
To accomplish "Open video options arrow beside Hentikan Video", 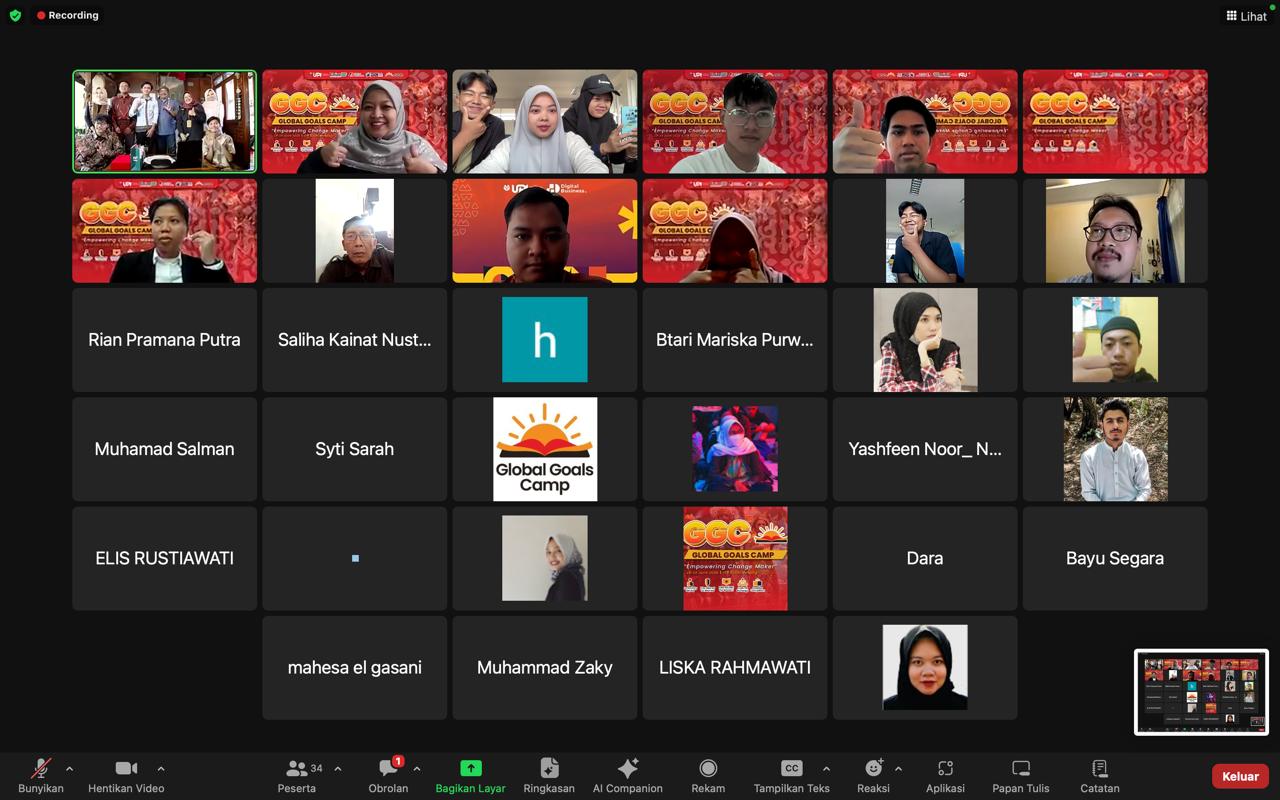I will point(161,769).
